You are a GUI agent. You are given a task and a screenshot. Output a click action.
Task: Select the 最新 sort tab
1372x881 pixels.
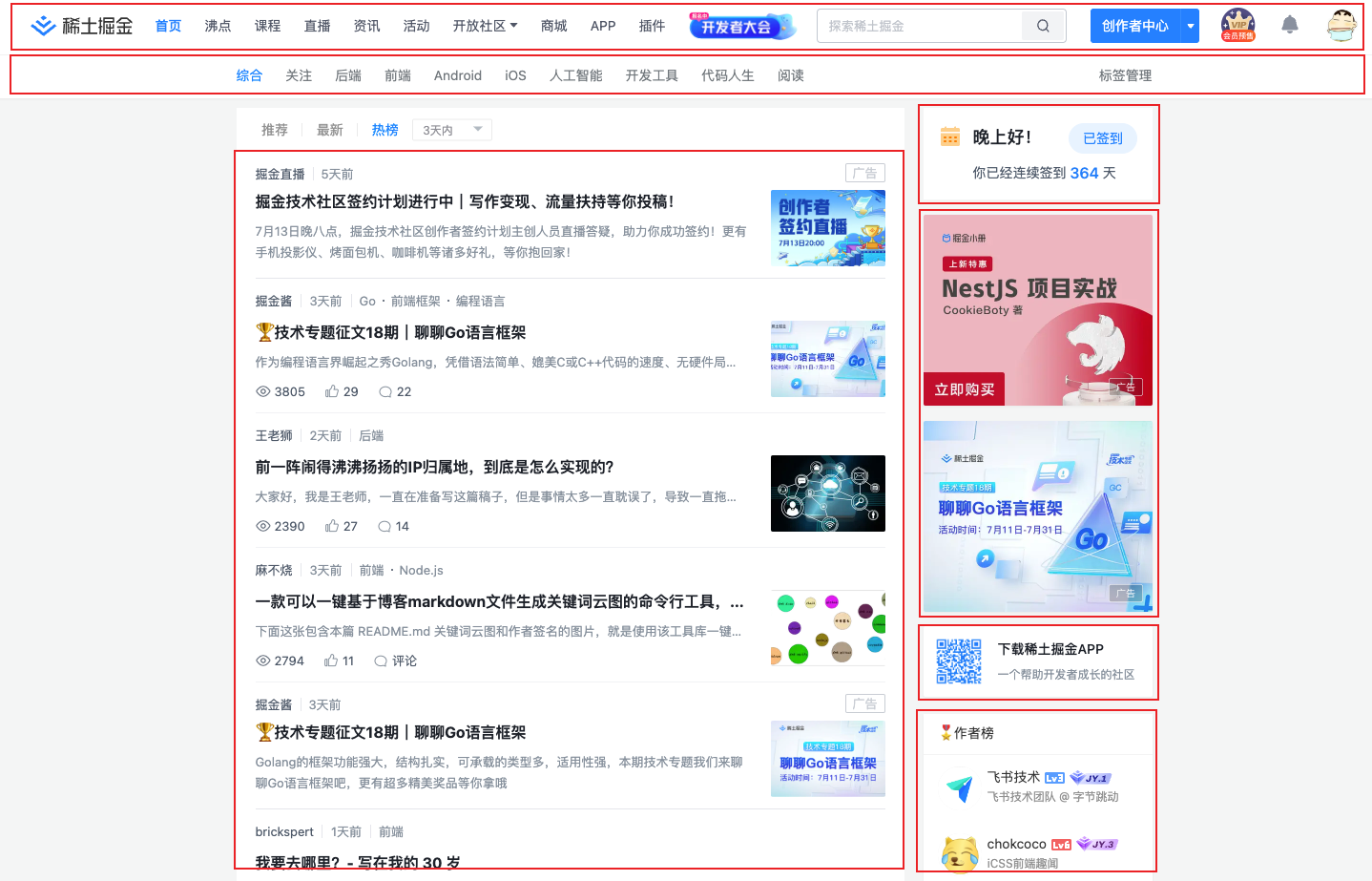point(330,130)
